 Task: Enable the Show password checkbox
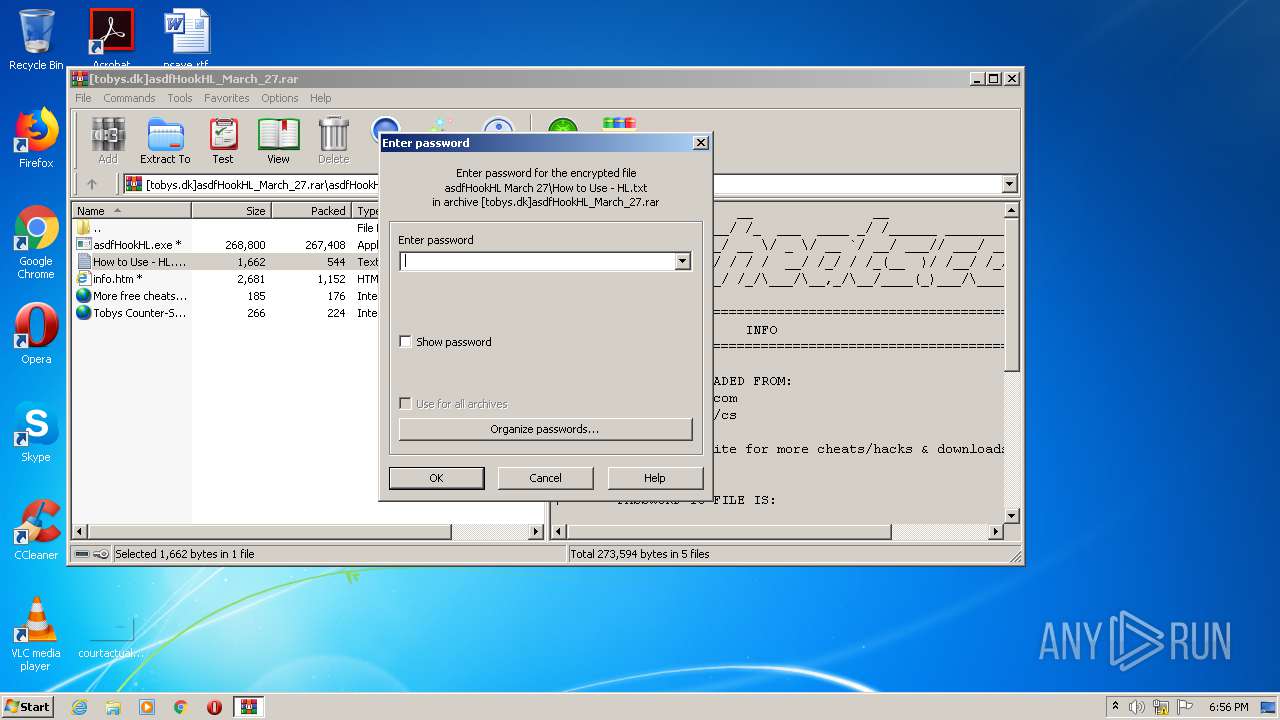[x=405, y=342]
